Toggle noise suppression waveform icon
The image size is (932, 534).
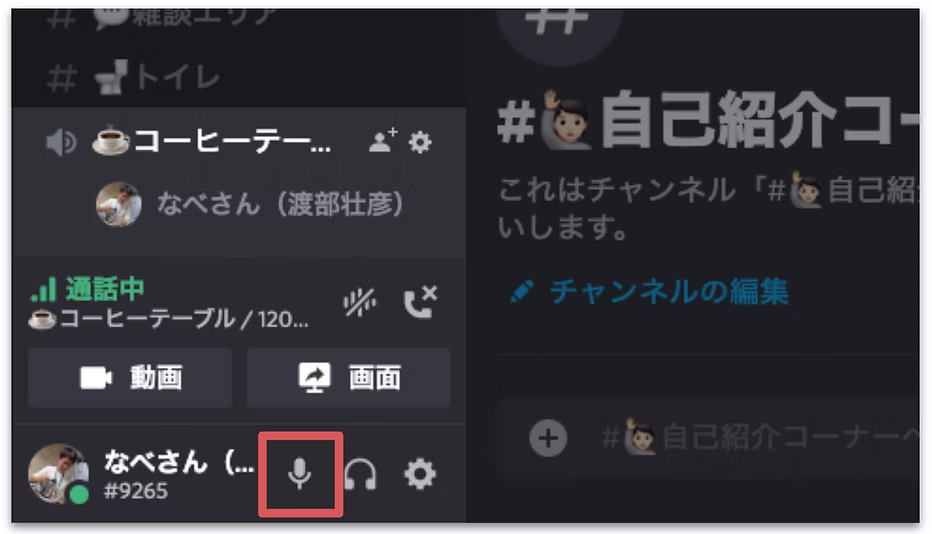click(x=360, y=302)
